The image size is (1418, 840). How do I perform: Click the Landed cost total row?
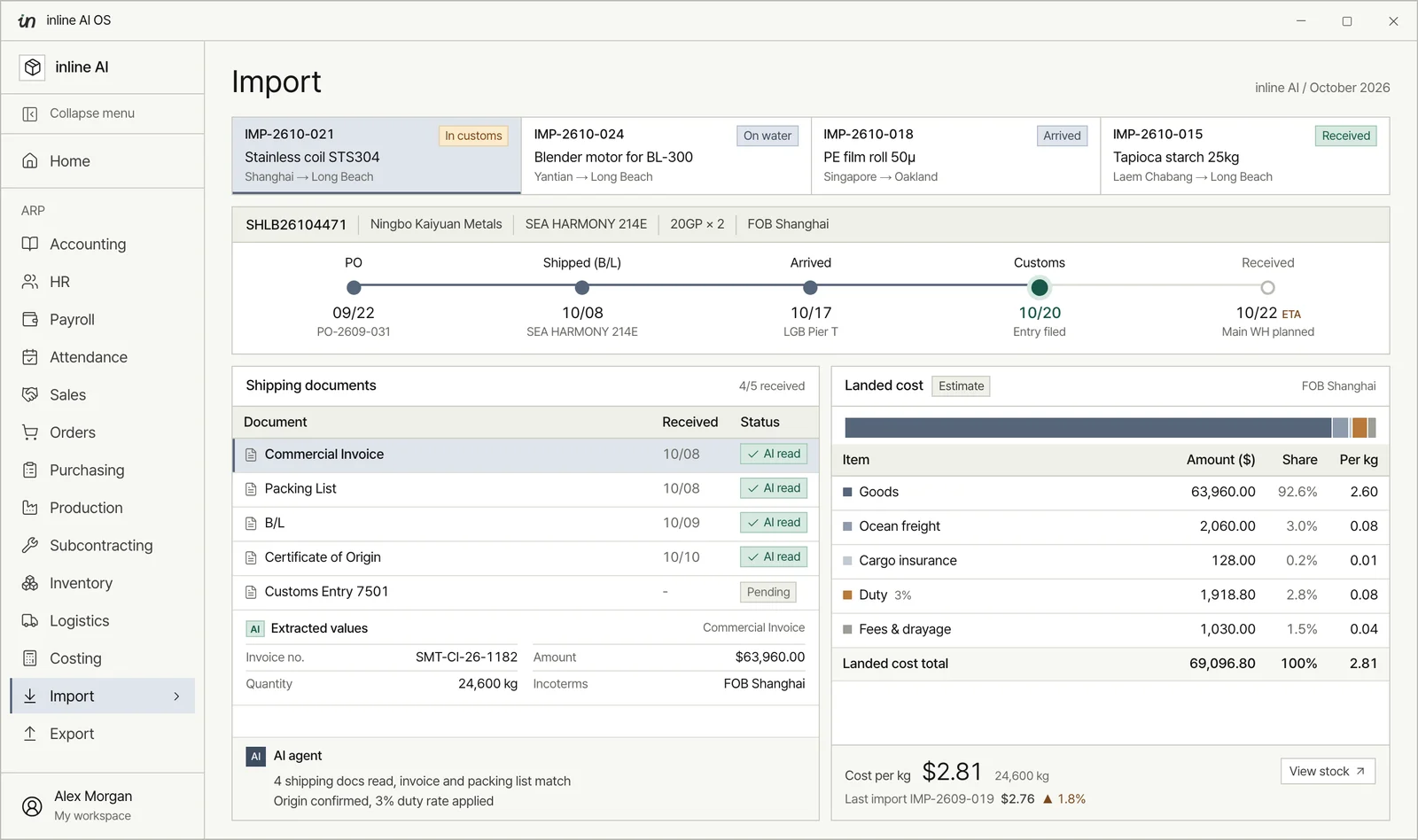[x=1110, y=664]
